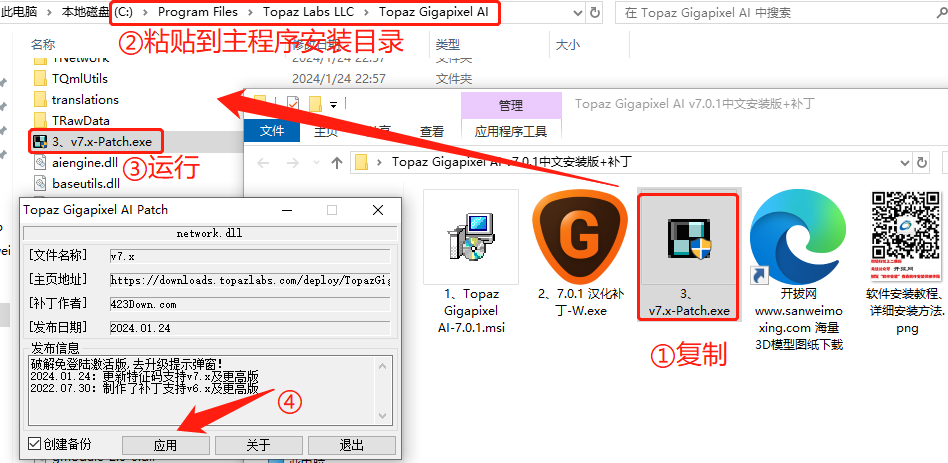Open the 文件 tab in the ribbon
The width and height of the screenshot is (948, 463).
[271, 131]
